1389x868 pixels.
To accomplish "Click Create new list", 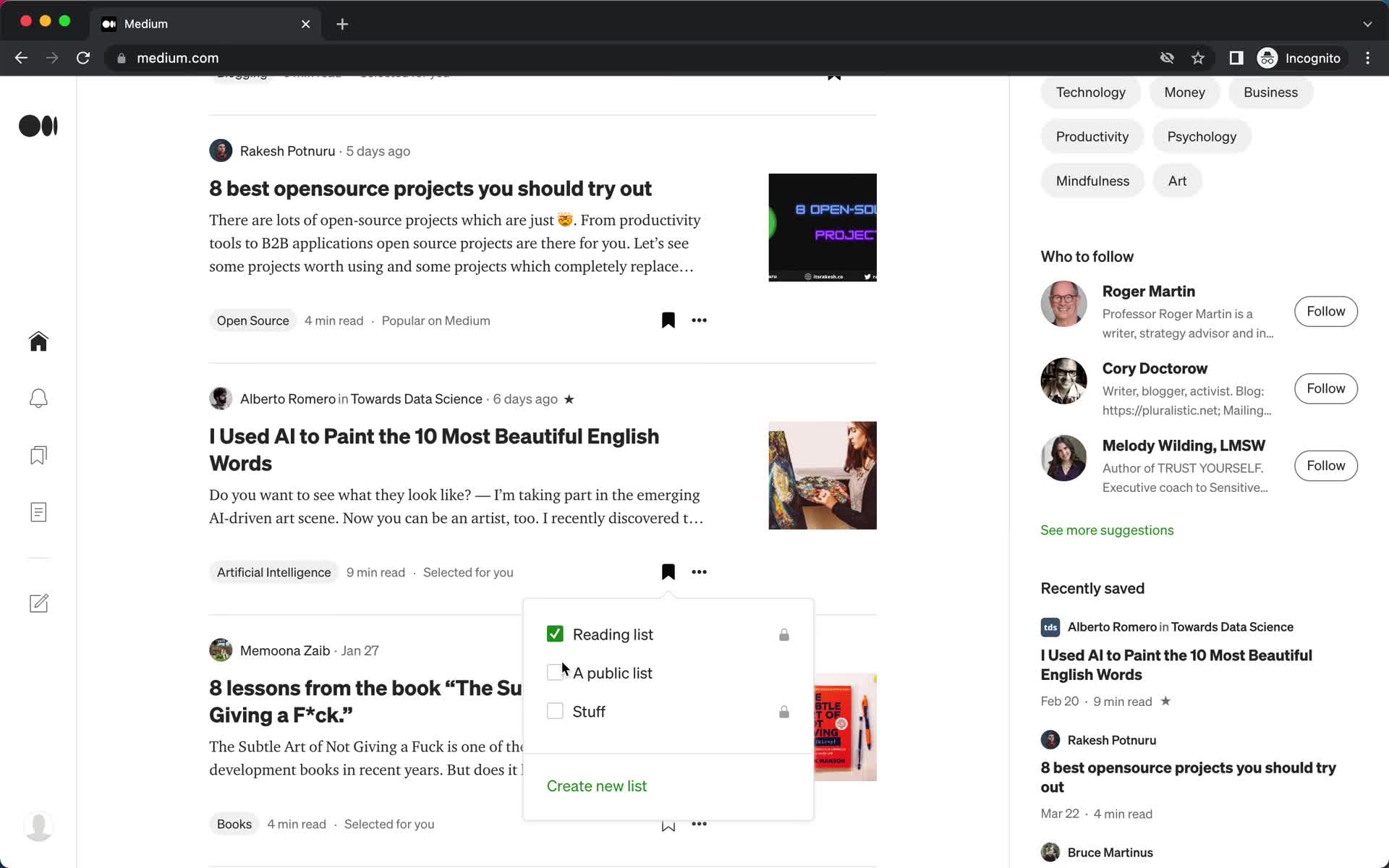I will (596, 786).
